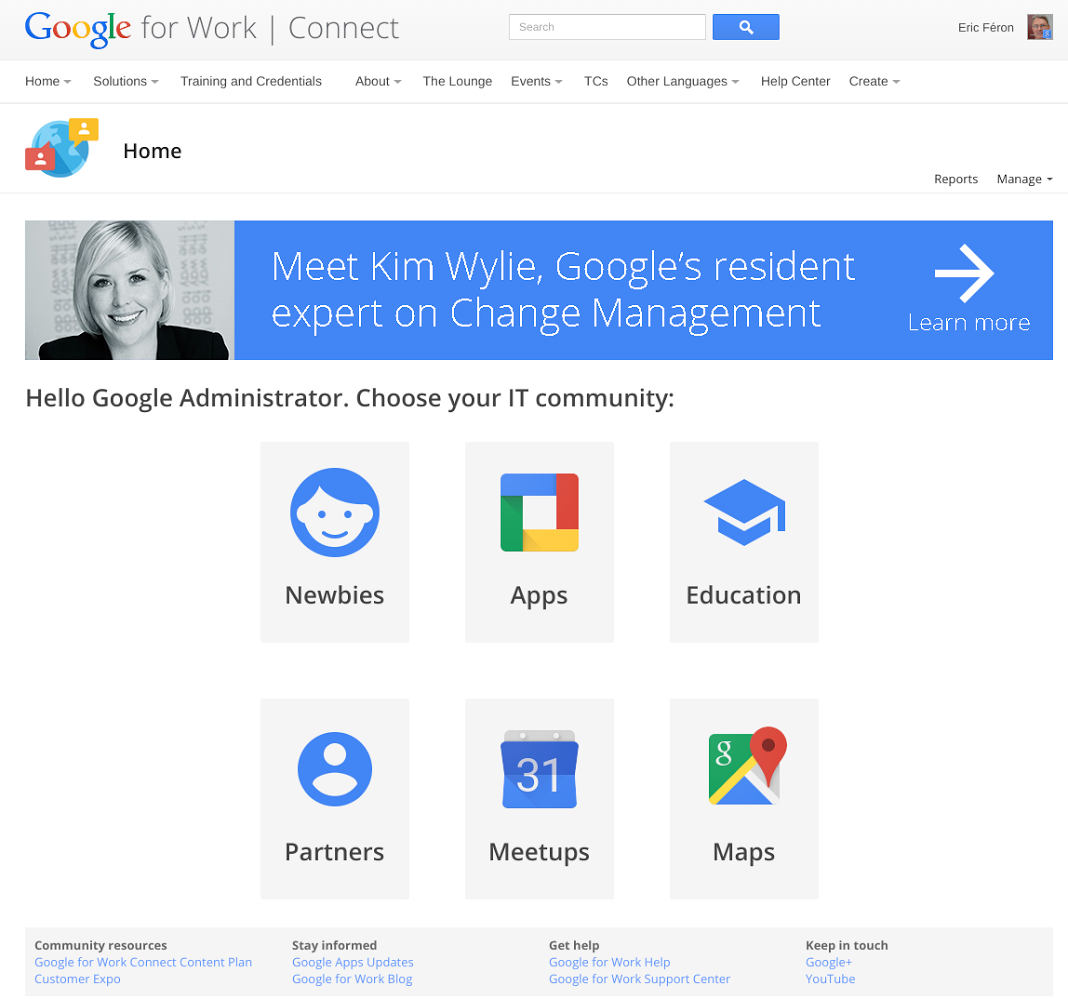Screen dimensions: 1068x999
Task: Open the Apps community square icon
Action: [539, 512]
